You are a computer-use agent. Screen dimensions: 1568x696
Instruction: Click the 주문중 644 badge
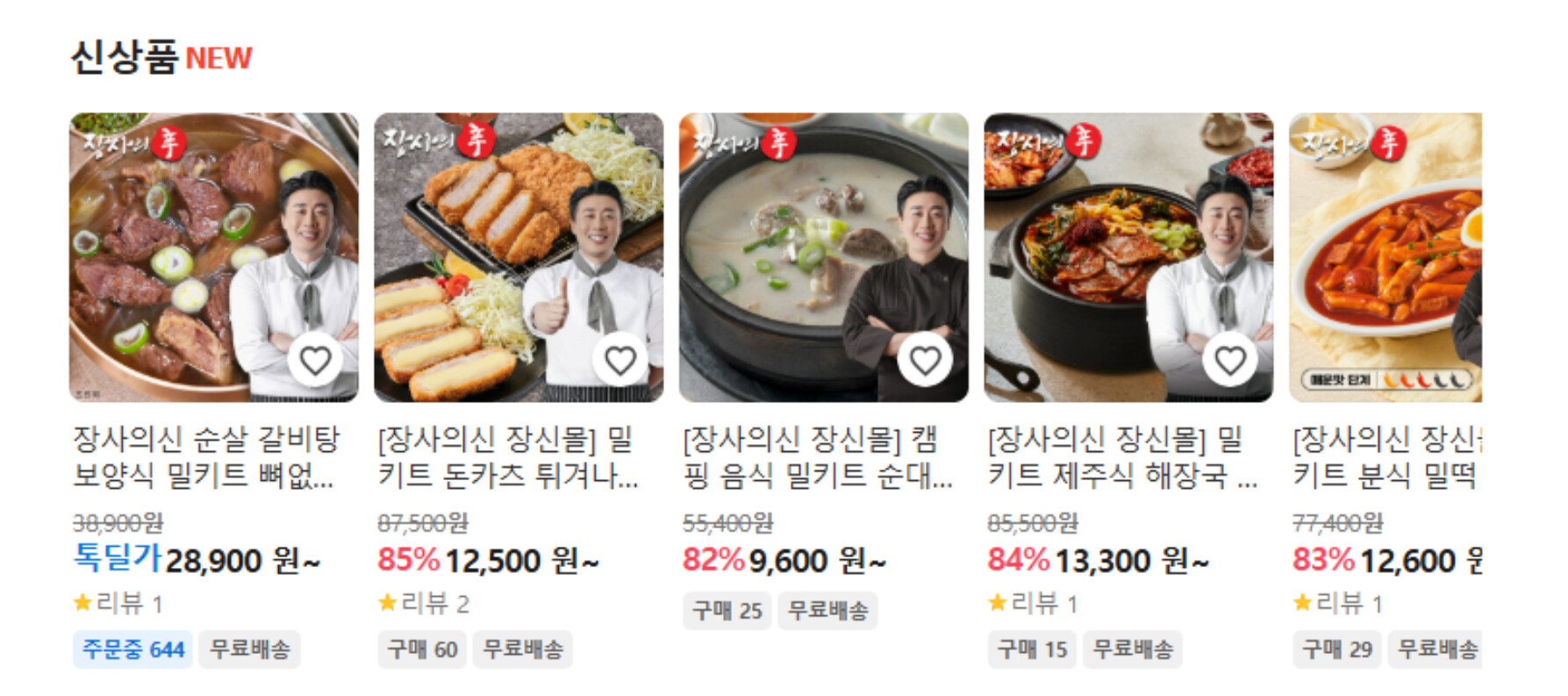[132, 649]
